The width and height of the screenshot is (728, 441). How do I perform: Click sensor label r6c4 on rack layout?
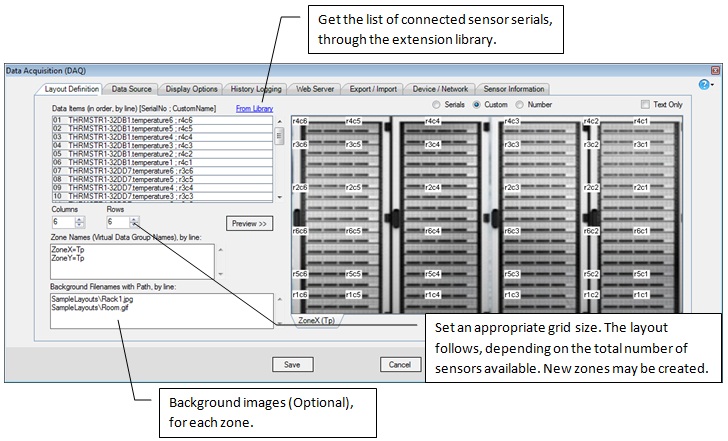coord(432,231)
